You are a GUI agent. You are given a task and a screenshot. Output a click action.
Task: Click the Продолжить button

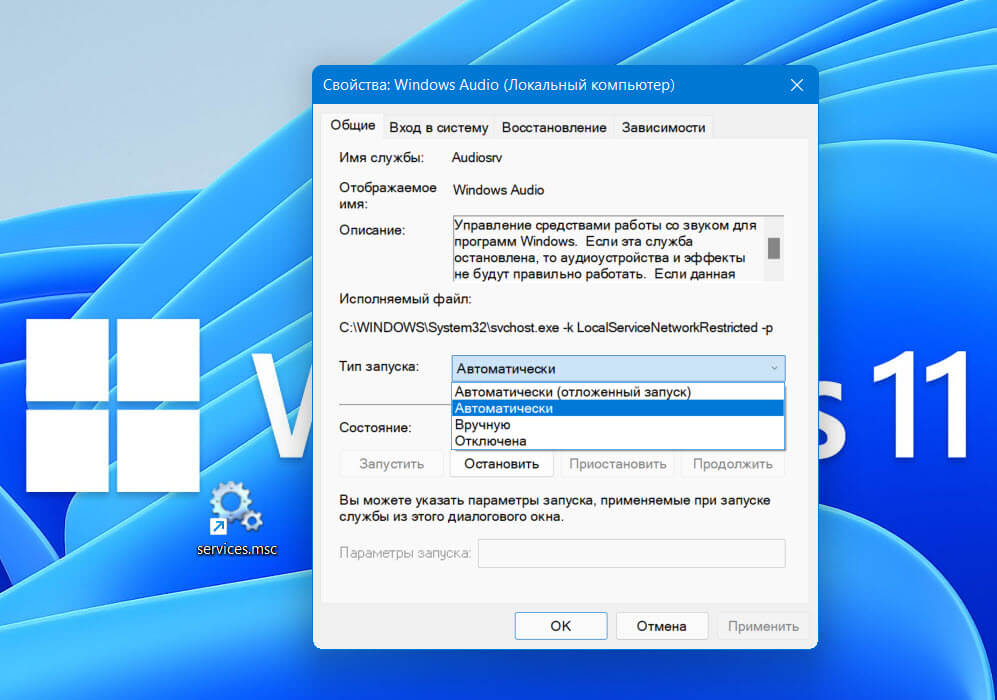click(732, 464)
